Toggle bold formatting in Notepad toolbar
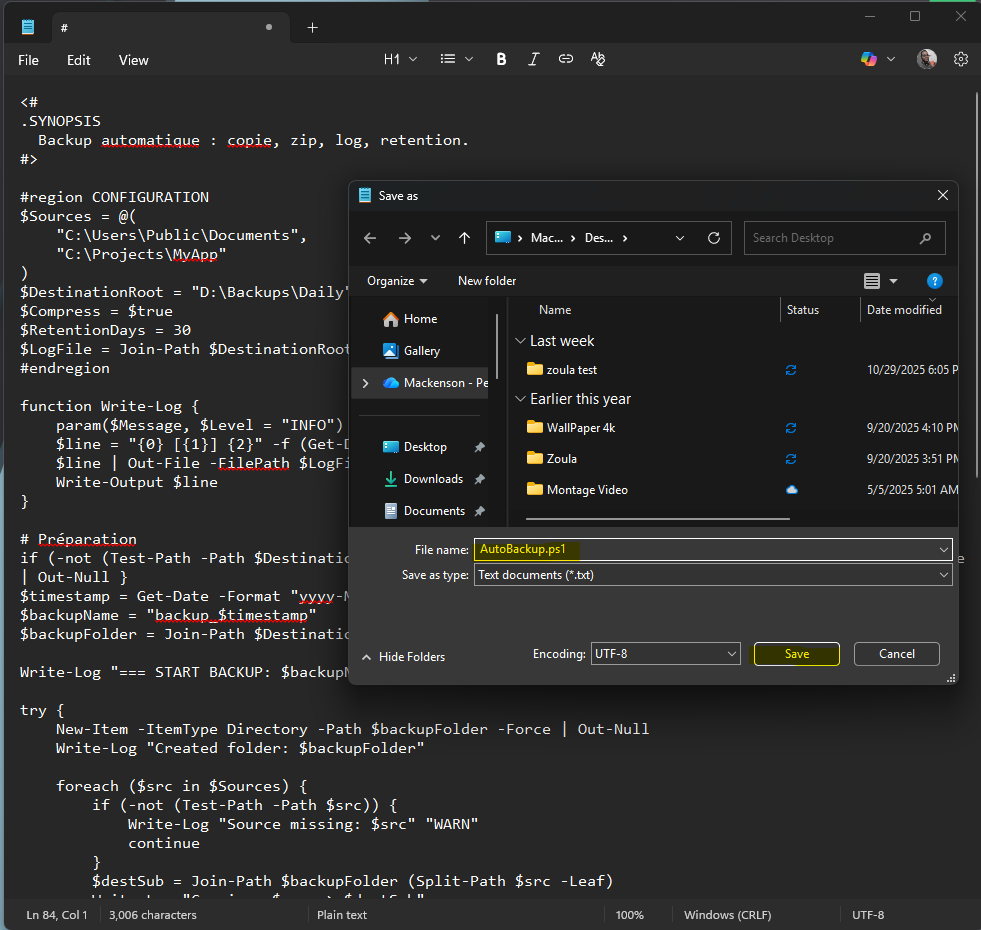The width and height of the screenshot is (981, 930). 501,60
